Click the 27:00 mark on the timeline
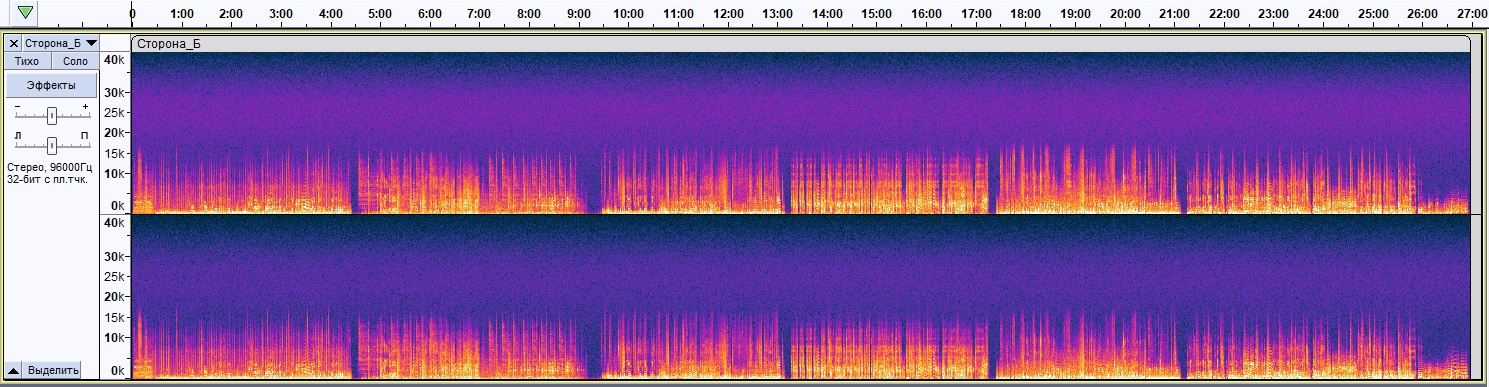Viewport: 1489px width, 387px height. tap(1471, 14)
